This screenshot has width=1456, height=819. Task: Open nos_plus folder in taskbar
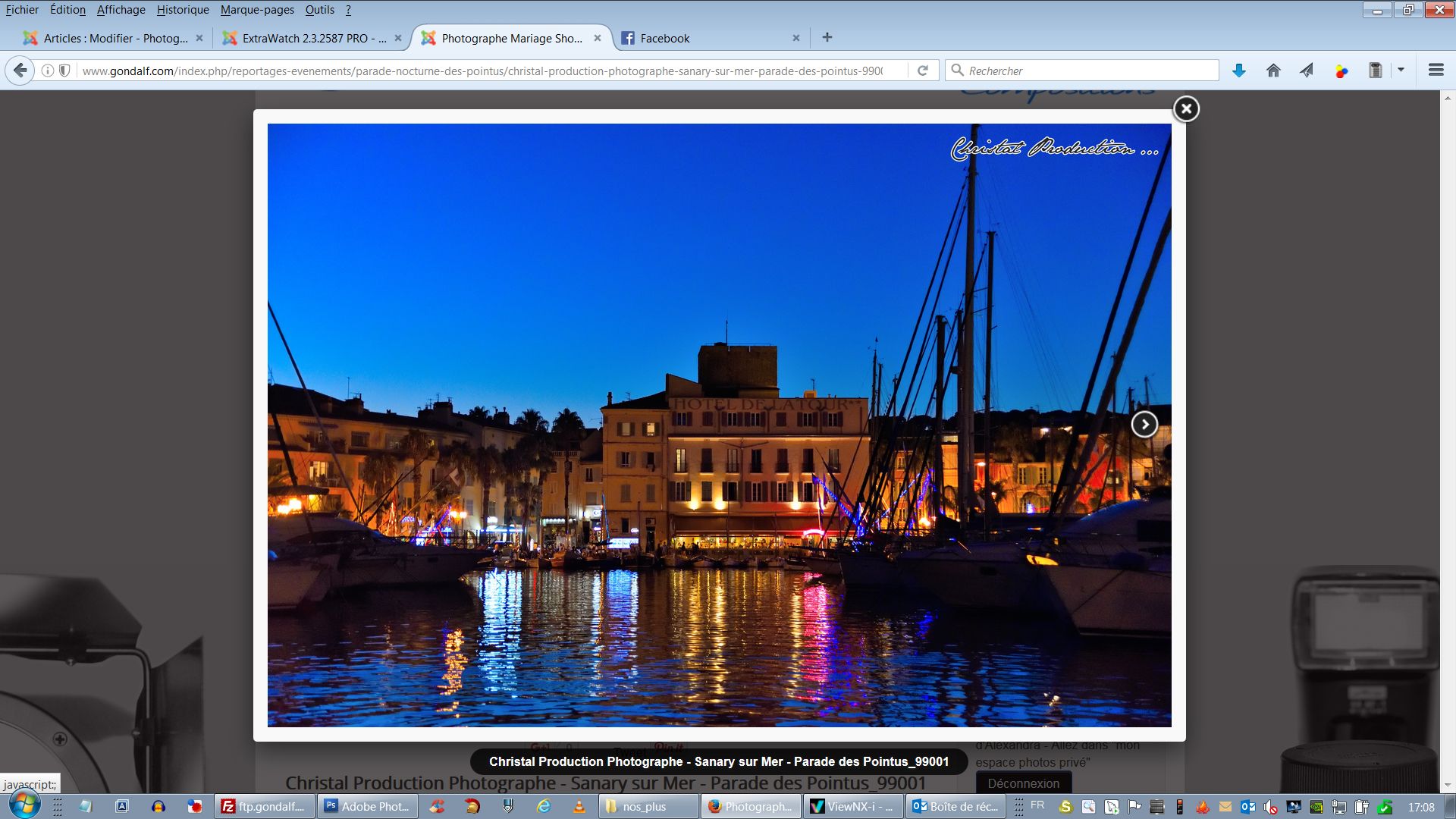pyautogui.click(x=649, y=806)
